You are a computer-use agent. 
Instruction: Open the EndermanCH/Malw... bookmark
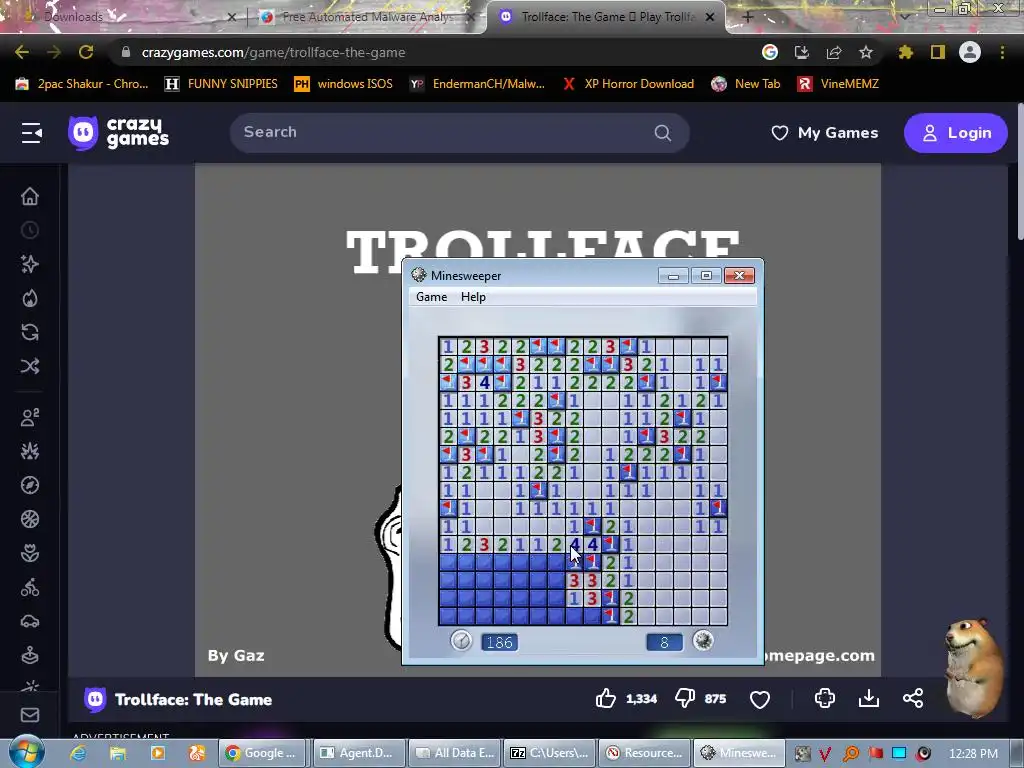[477, 84]
